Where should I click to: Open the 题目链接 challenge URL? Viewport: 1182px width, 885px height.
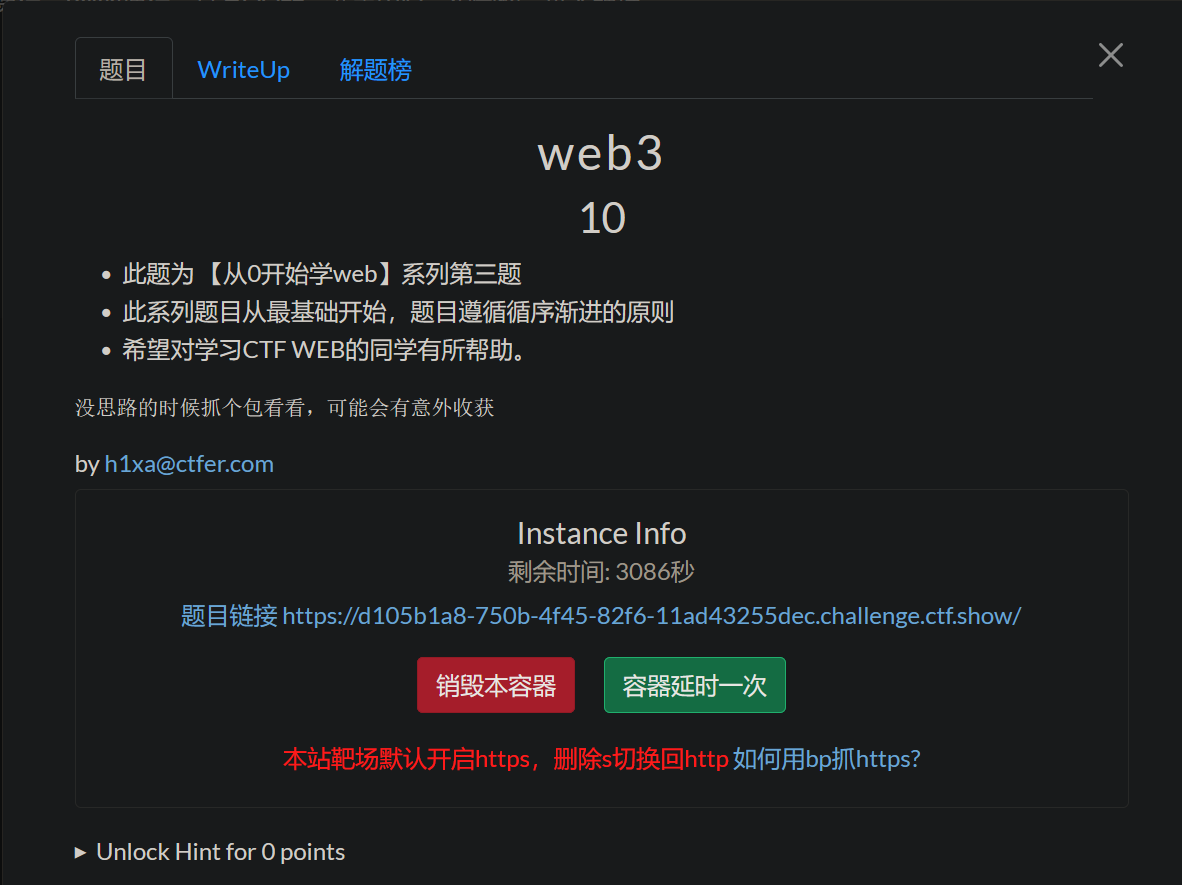[x=601, y=616]
